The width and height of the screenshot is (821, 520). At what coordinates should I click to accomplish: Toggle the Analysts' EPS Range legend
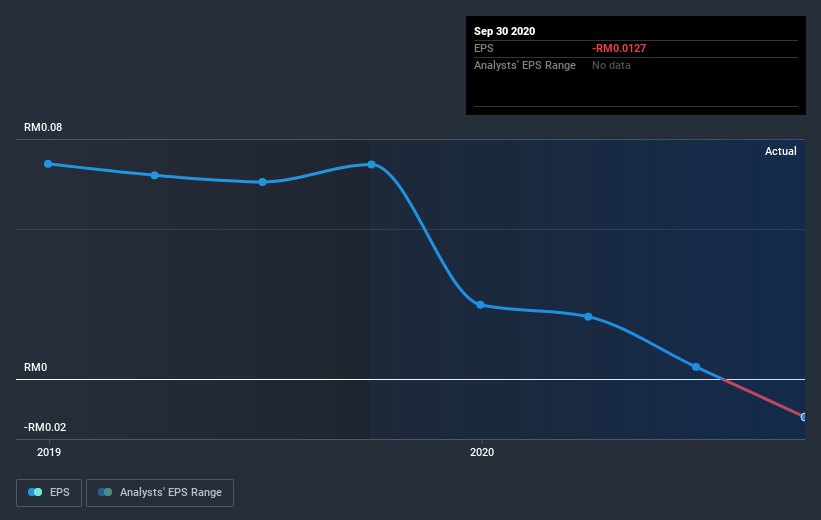tap(160, 493)
